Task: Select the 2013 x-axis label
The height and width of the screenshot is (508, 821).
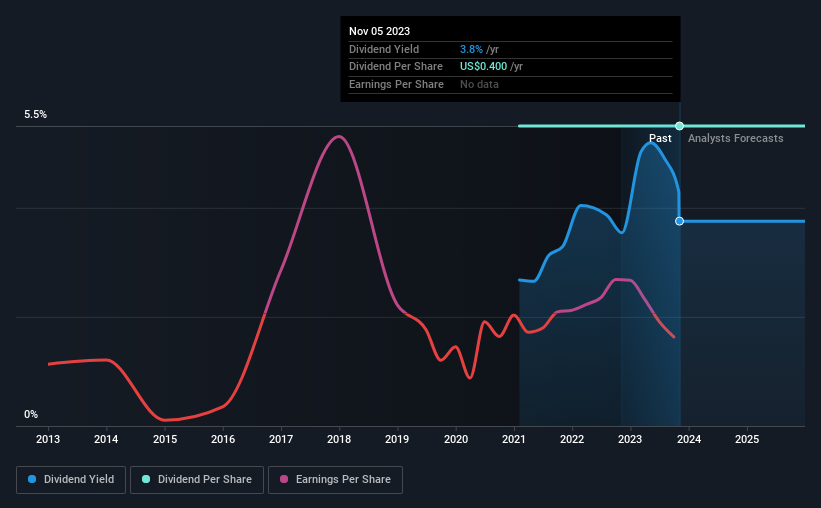Action: [x=48, y=439]
